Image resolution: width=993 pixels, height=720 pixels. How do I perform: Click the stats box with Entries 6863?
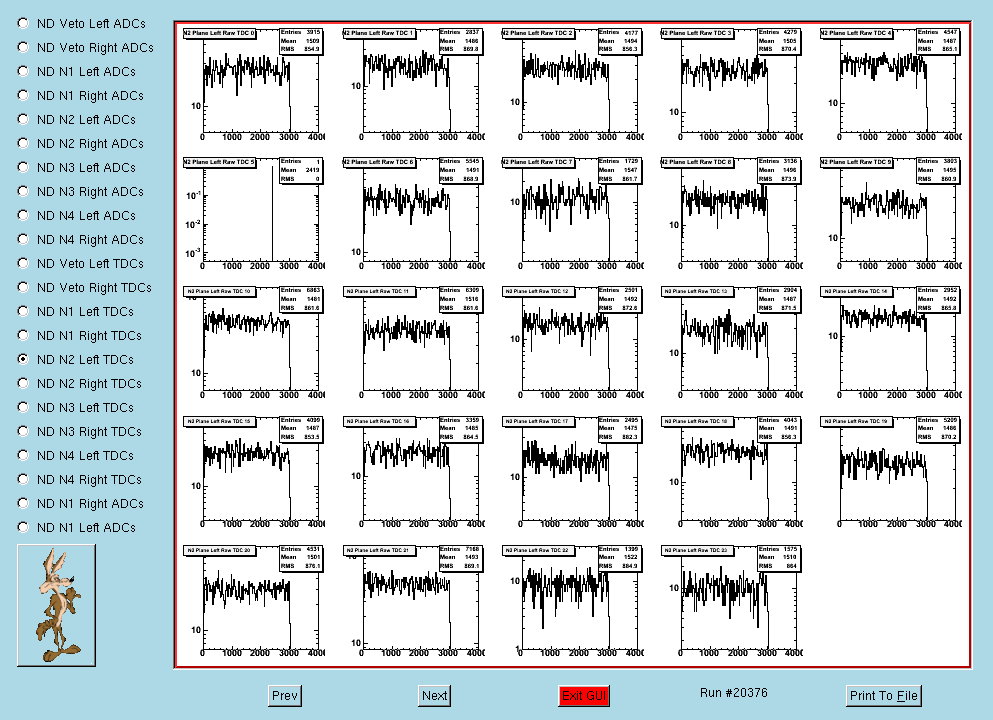coord(301,300)
